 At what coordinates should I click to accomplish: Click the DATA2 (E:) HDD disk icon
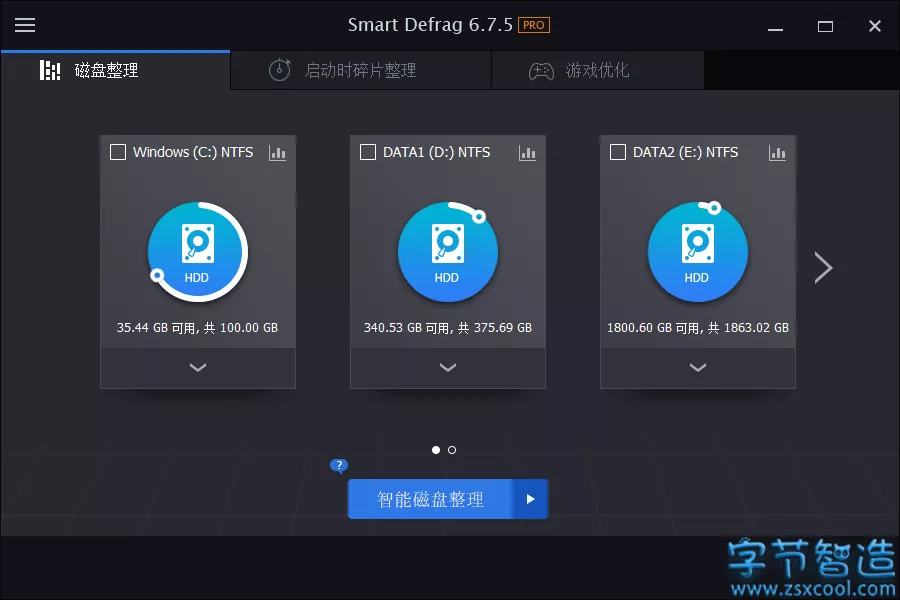[697, 251]
